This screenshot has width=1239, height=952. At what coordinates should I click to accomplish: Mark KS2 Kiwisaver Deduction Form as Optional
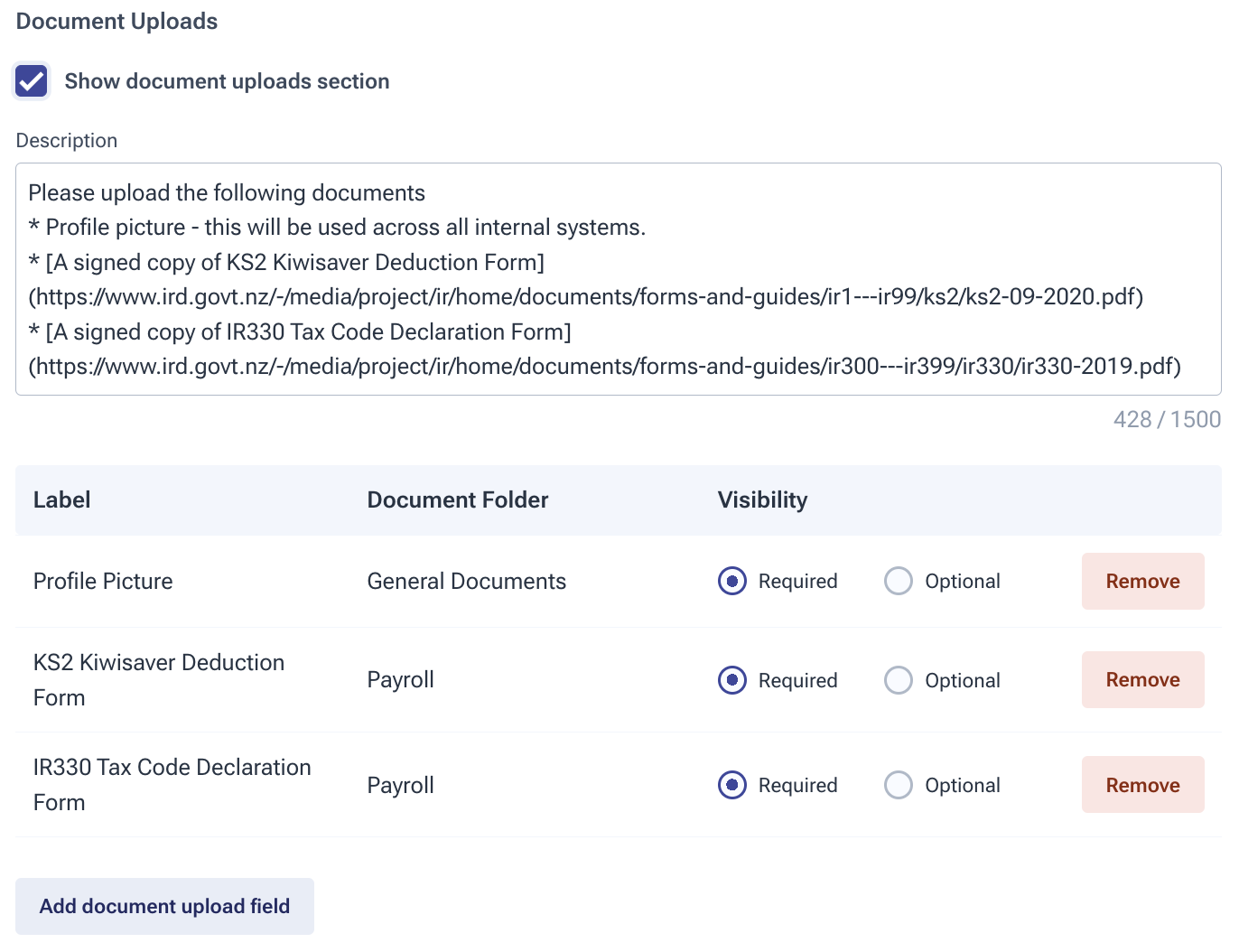pyautogui.click(x=899, y=680)
